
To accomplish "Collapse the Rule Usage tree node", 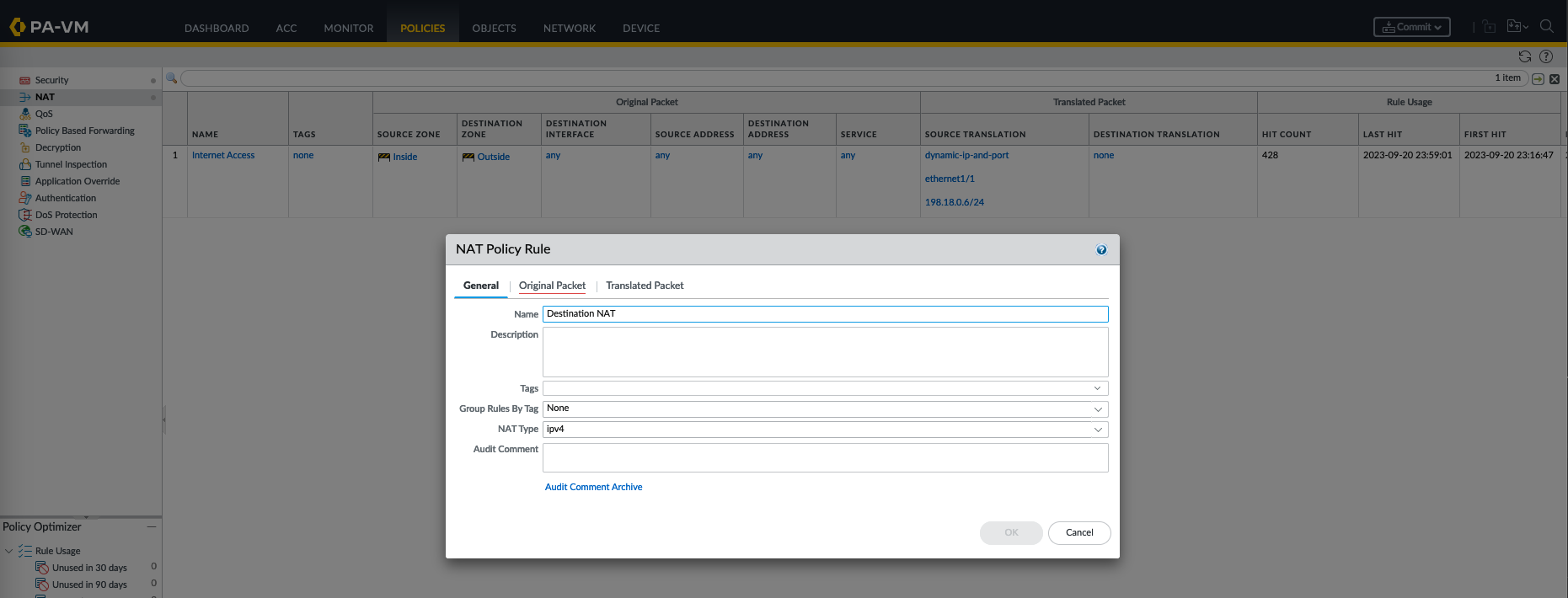I will point(9,551).
